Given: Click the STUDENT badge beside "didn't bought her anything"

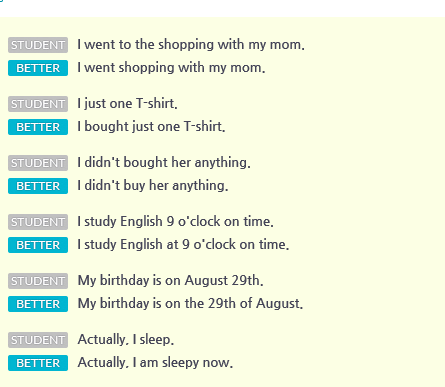Looking at the screenshot, I should tap(38, 163).
